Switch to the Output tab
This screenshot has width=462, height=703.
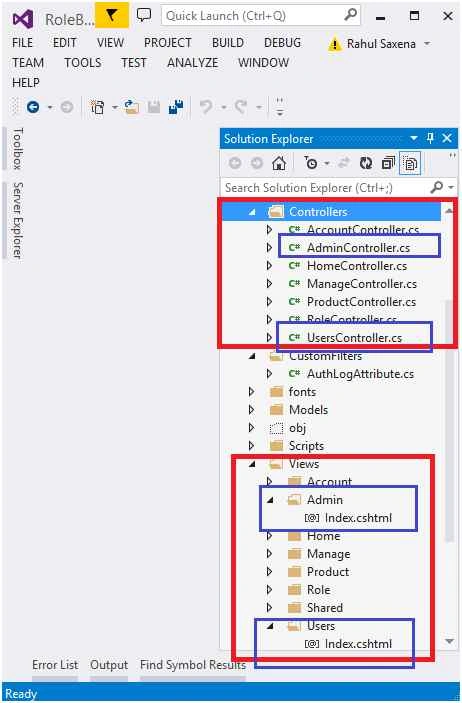point(109,664)
